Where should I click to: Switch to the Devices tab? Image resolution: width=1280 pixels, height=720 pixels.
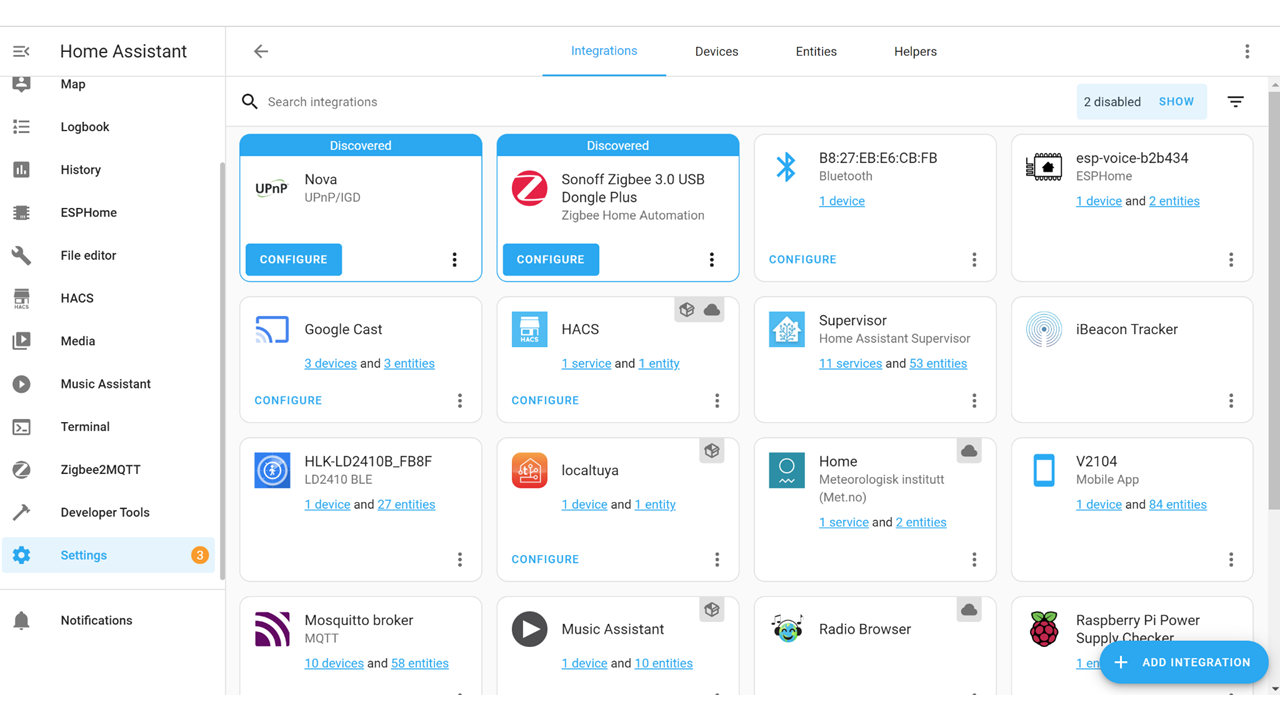coord(717,52)
